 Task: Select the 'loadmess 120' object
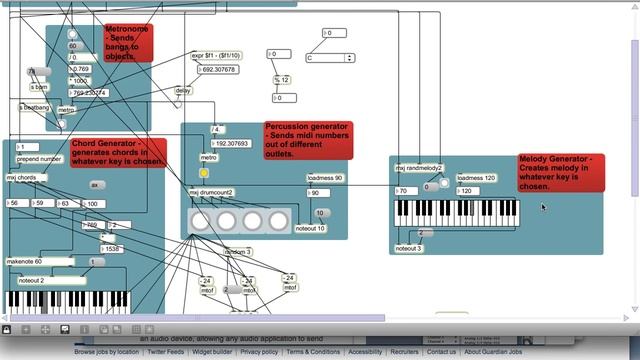[476, 178]
